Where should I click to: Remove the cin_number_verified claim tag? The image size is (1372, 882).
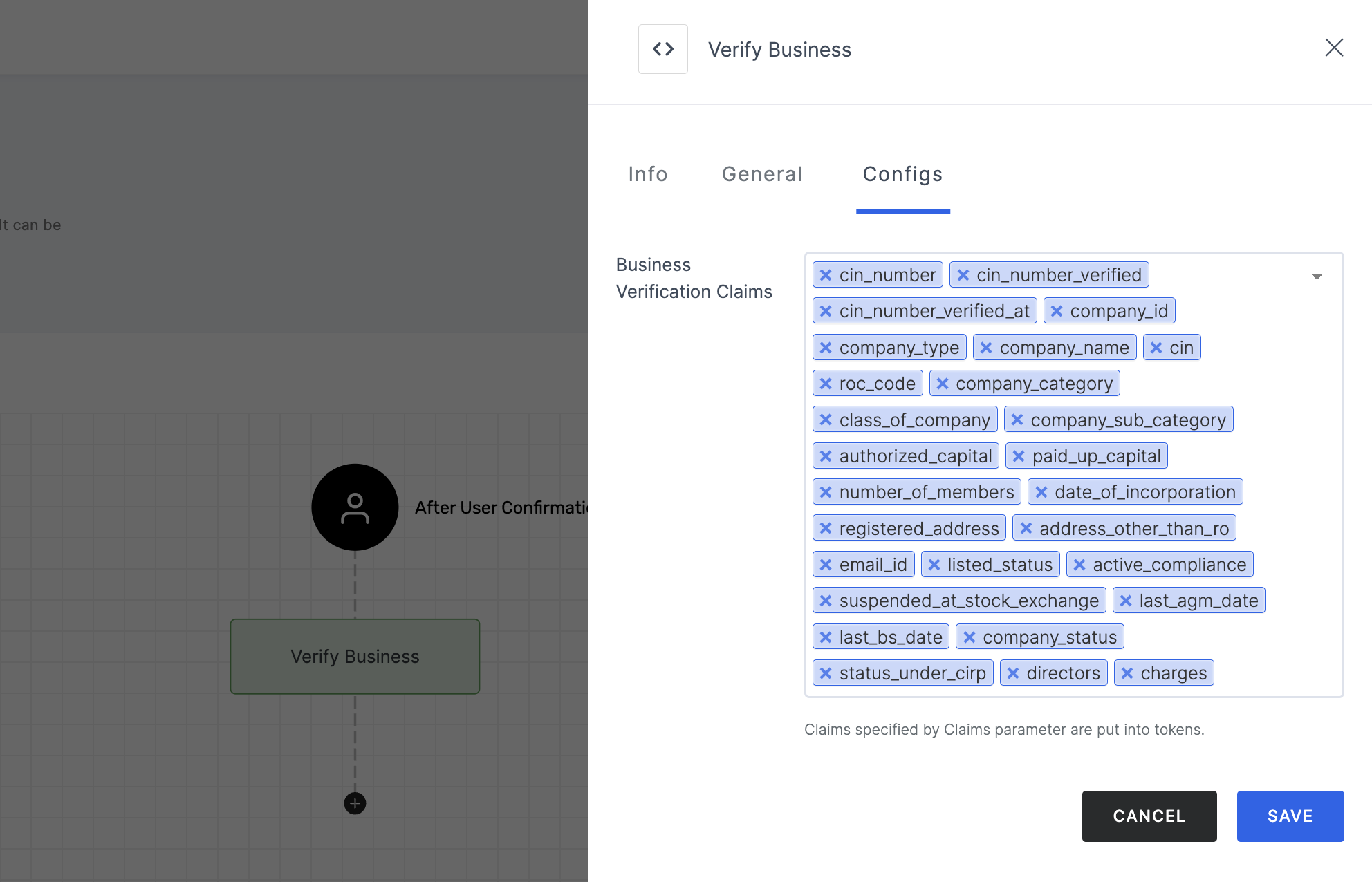coord(962,275)
